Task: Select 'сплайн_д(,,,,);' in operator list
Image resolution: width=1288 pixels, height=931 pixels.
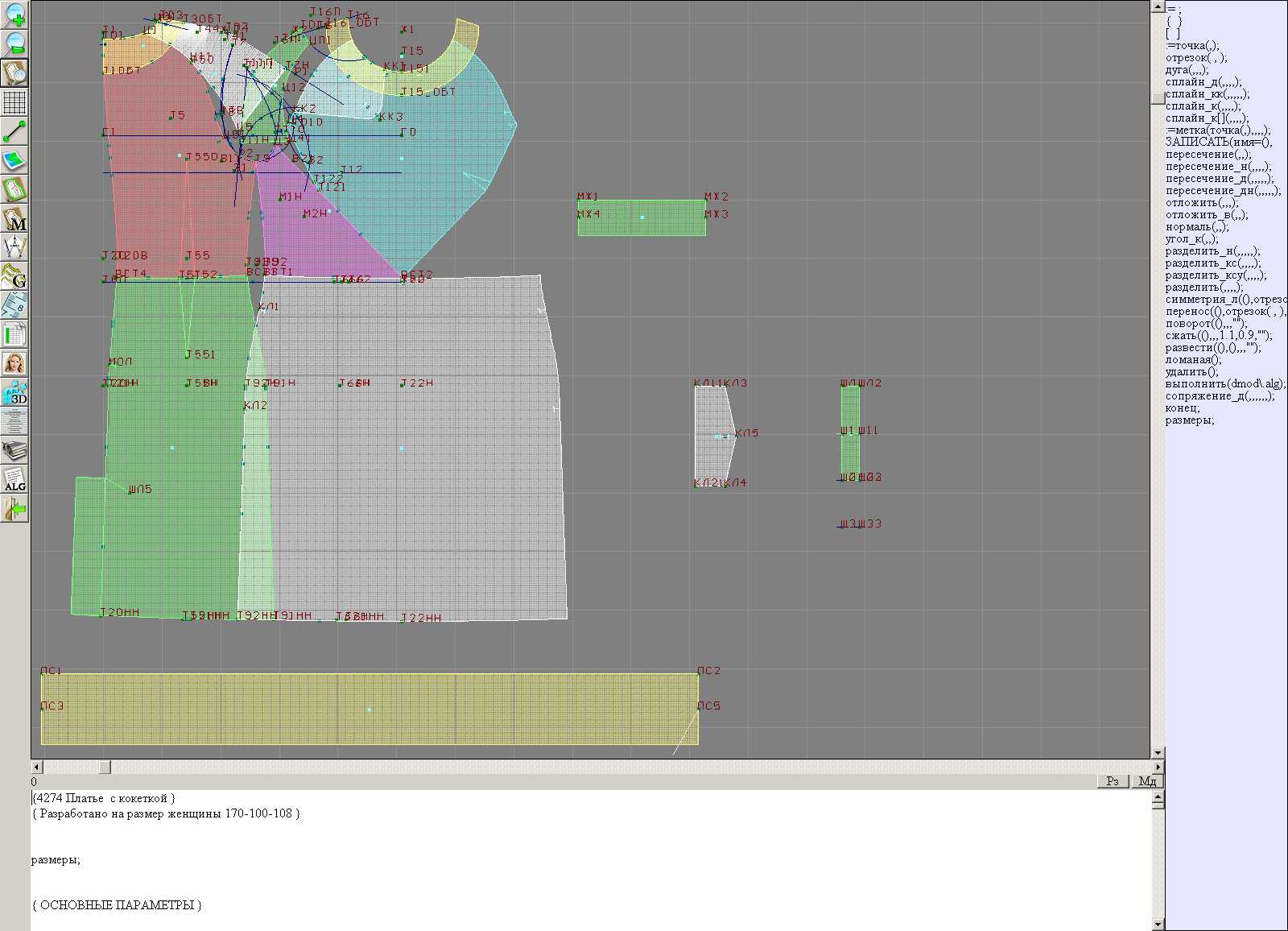Action: [1203, 82]
